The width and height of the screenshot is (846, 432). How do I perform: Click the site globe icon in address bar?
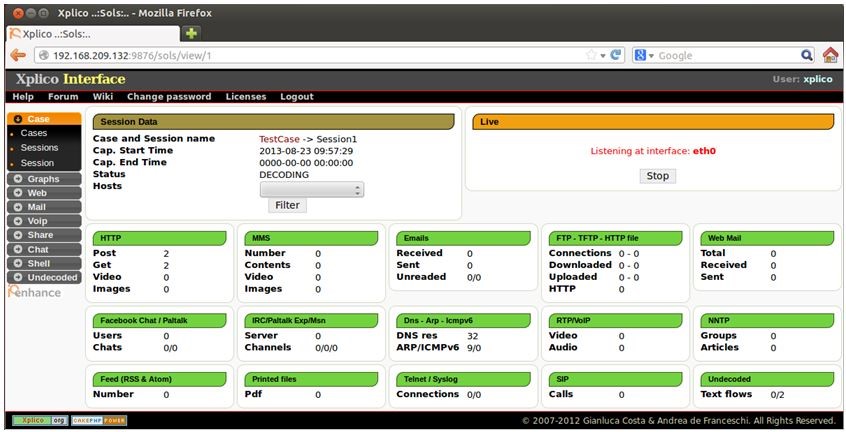[44, 56]
